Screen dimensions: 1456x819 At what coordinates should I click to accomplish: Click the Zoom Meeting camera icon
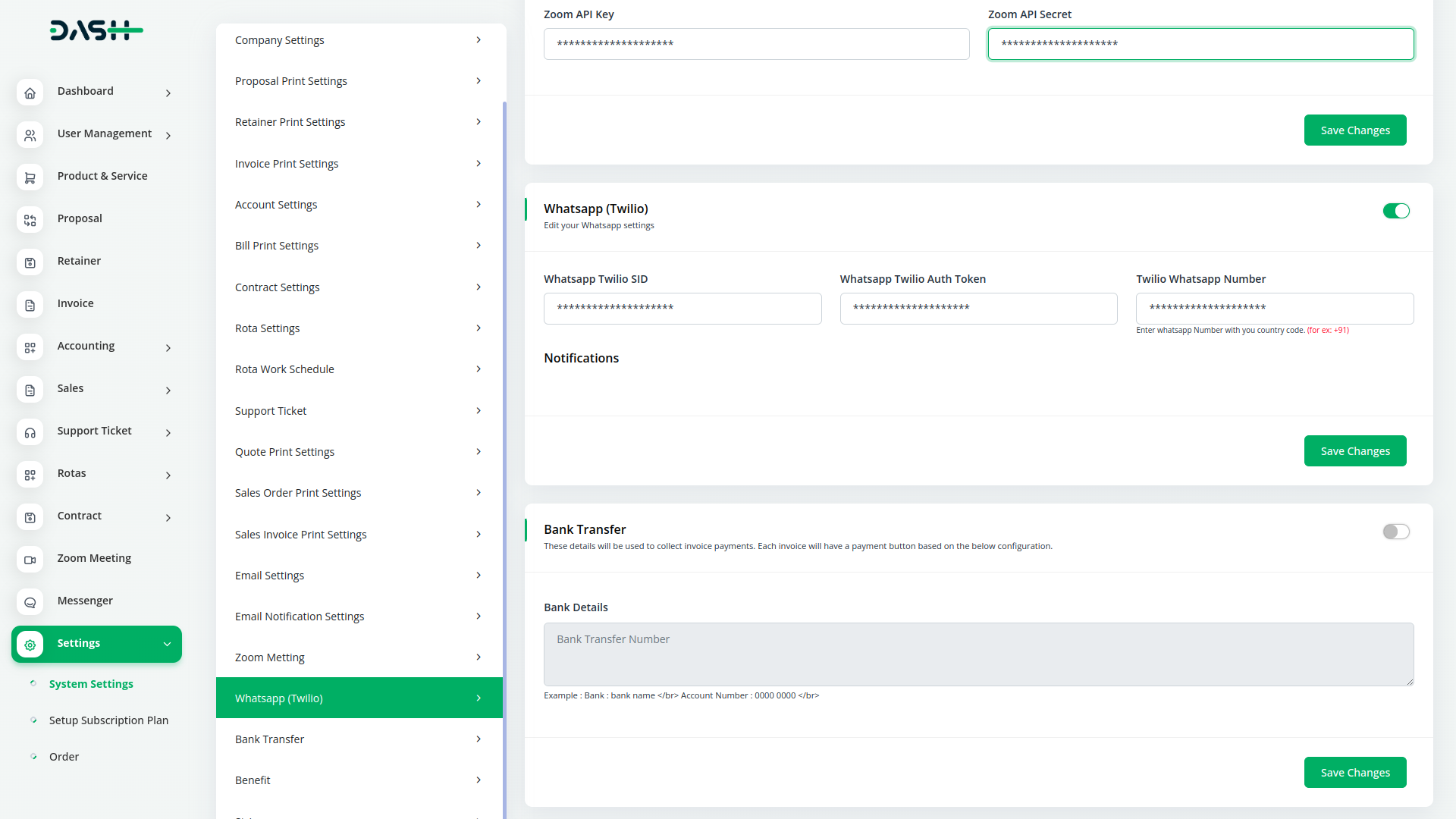point(30,560)
